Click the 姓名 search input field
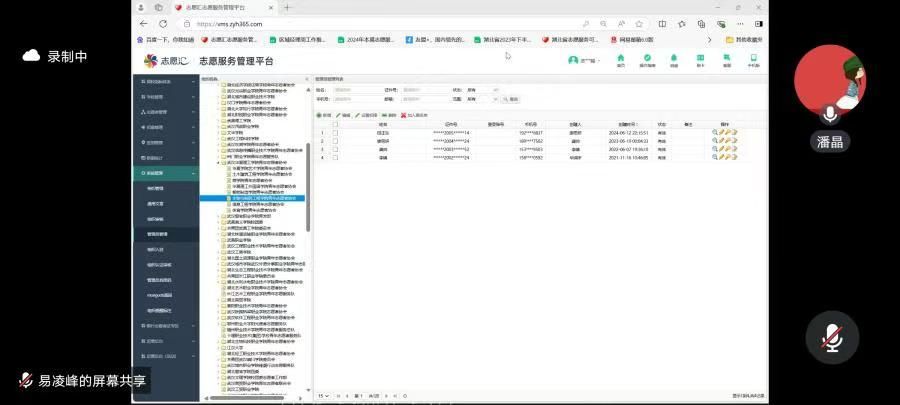Viewport: 900px width, 405px height. (354, 89)
